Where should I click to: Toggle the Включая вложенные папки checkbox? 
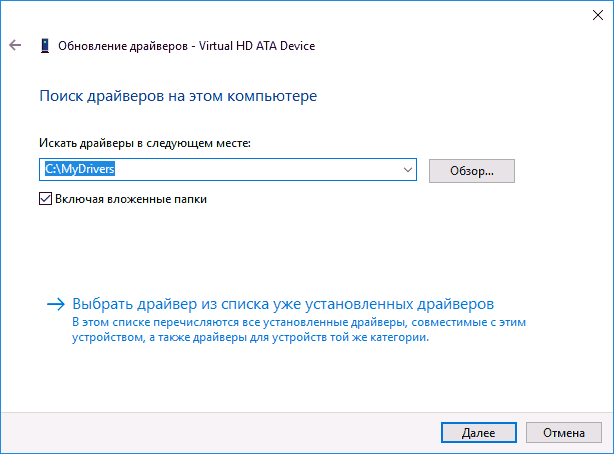(x=45, y=199)
